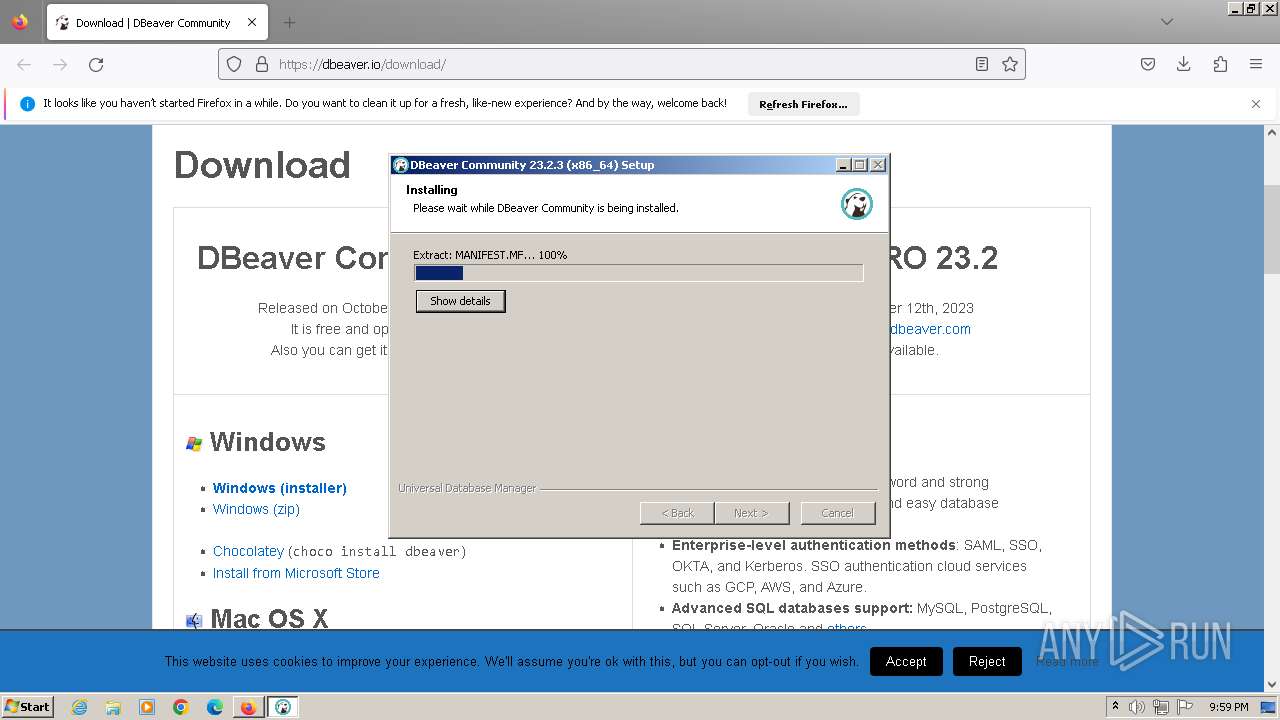Click the Windows flag logo icon
The width and height of the screenshot is (1280, 720).
click(194, 443)
